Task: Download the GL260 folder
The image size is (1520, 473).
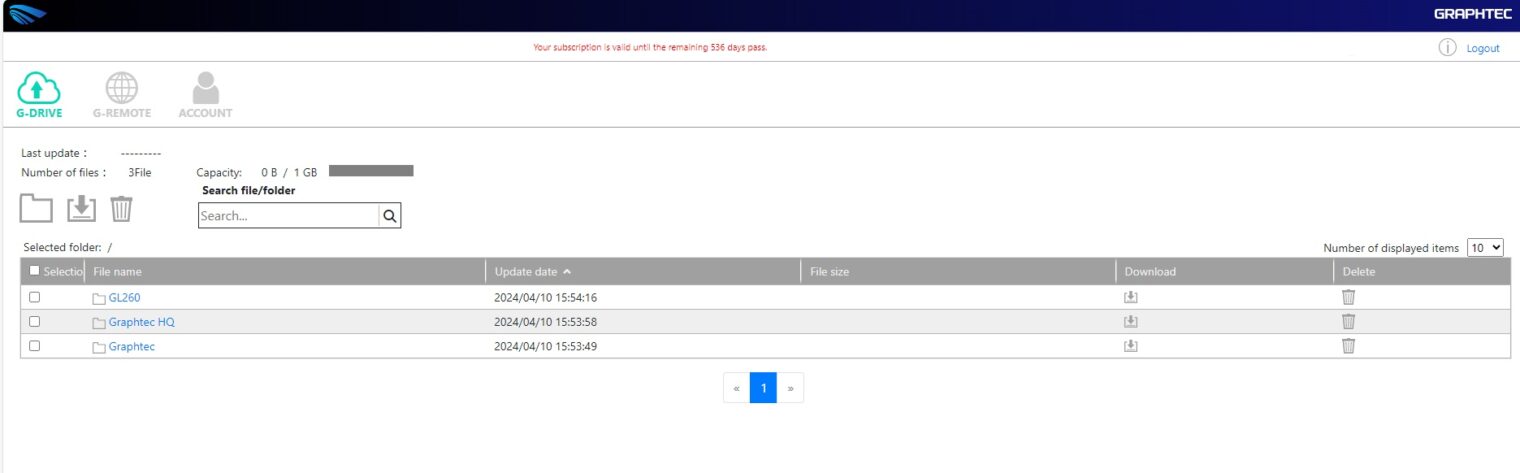Action: point(1131,297)
